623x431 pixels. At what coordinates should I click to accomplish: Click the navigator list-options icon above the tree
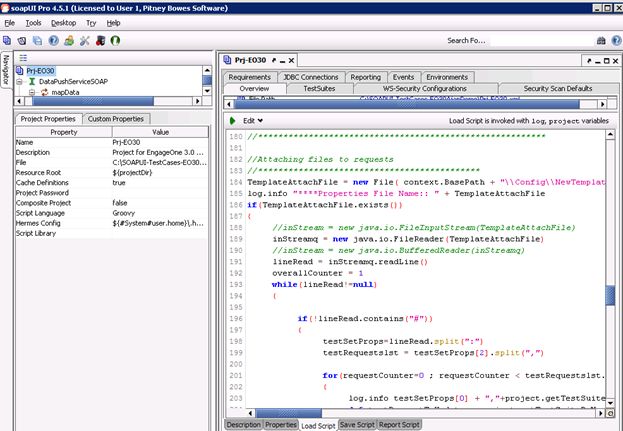tap(23, 58)
